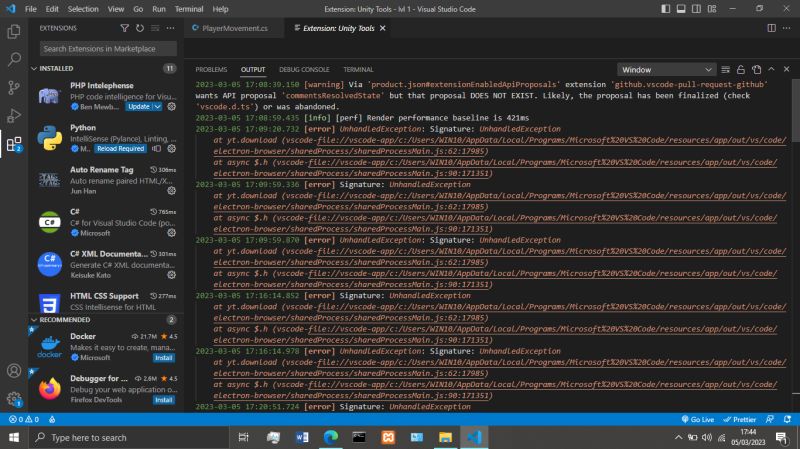Install the Docker extension
The width and height of the screenshot is (800, 449).
[164, 358]
